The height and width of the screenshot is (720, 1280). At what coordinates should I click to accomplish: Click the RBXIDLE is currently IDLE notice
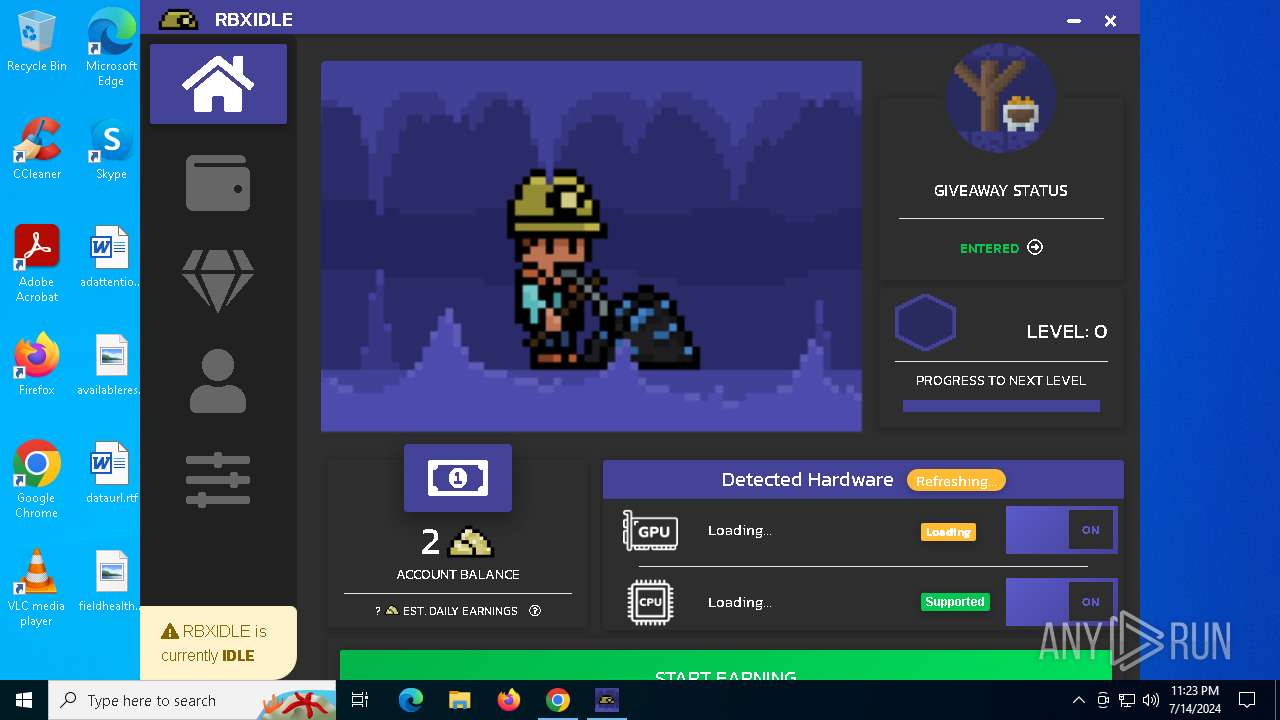point(218,643)
